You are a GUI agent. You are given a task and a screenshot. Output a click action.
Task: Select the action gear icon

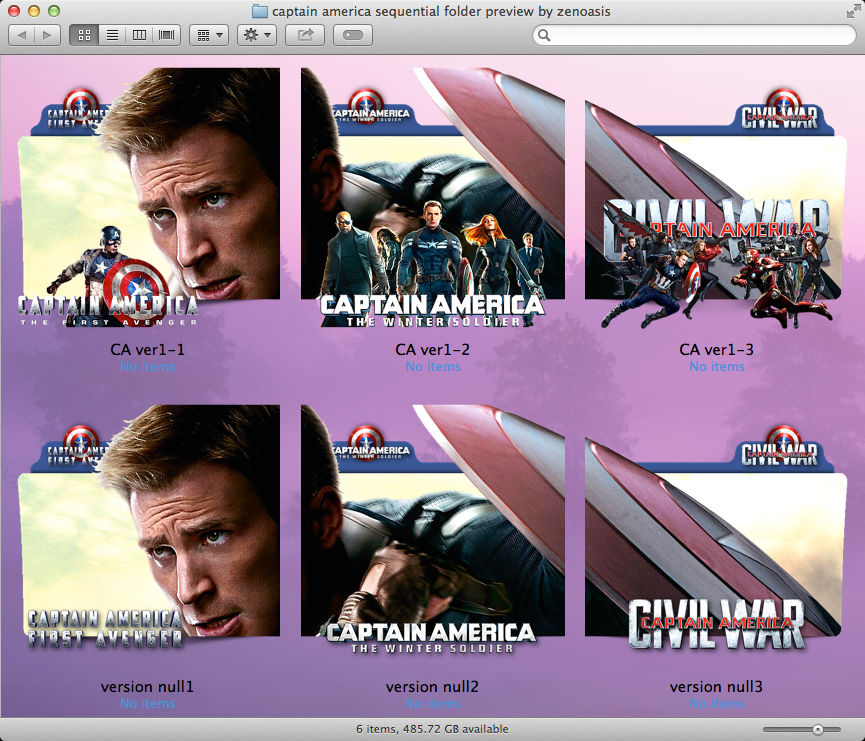[249, 33]
